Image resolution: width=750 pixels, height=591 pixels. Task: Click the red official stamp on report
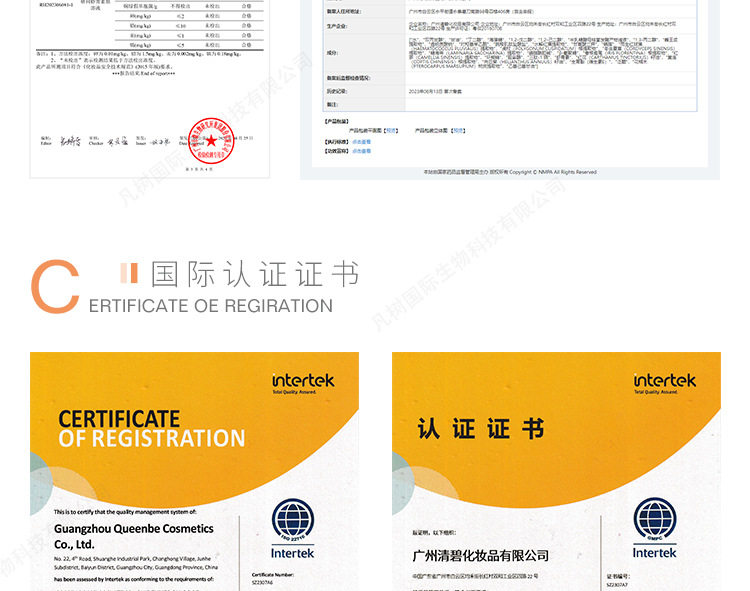tap(211, 141)
